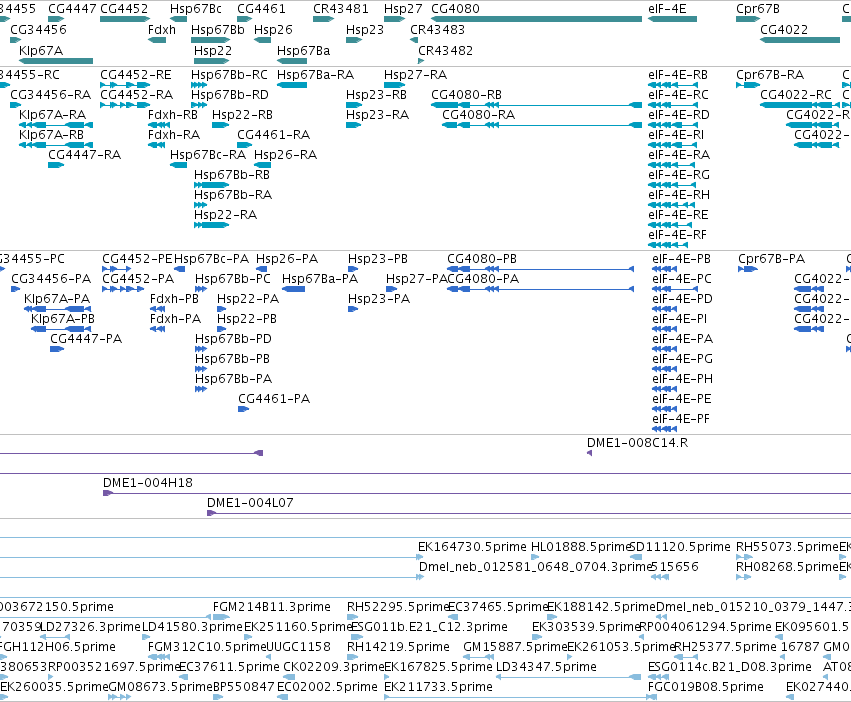This screenshot has width=851, height=702.
Task: Select protein label Fdxh-PA
Action: coord(175,319)
